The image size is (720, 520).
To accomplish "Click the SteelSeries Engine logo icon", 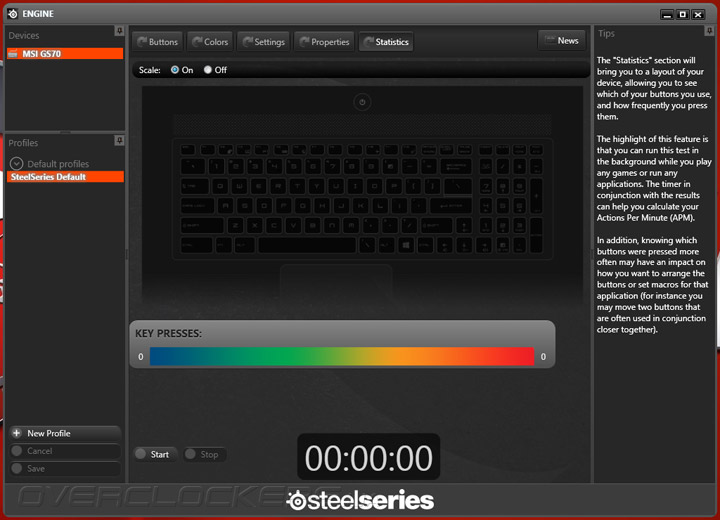I will (12, 14).
